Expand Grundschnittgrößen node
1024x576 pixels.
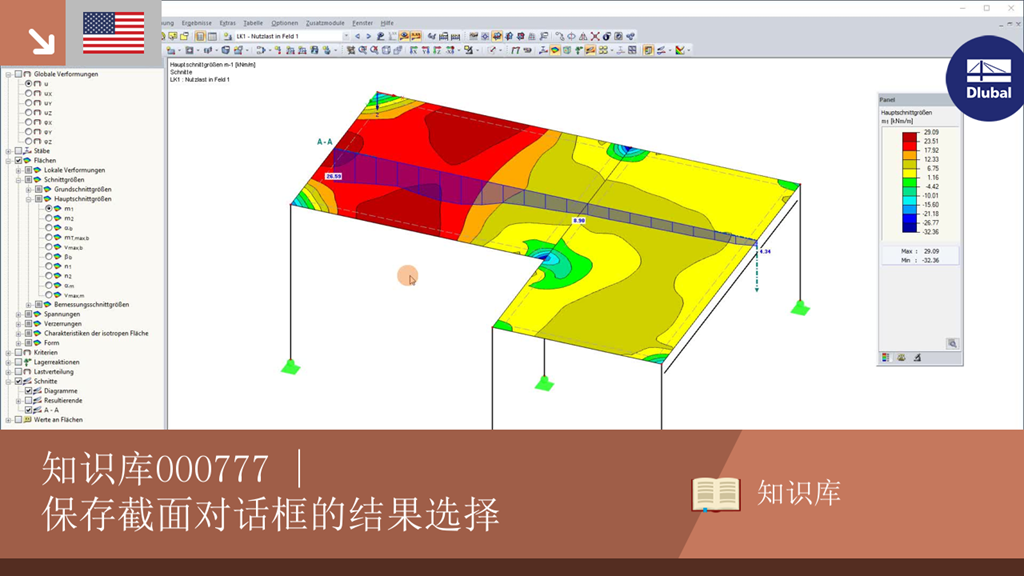[29, 189]
